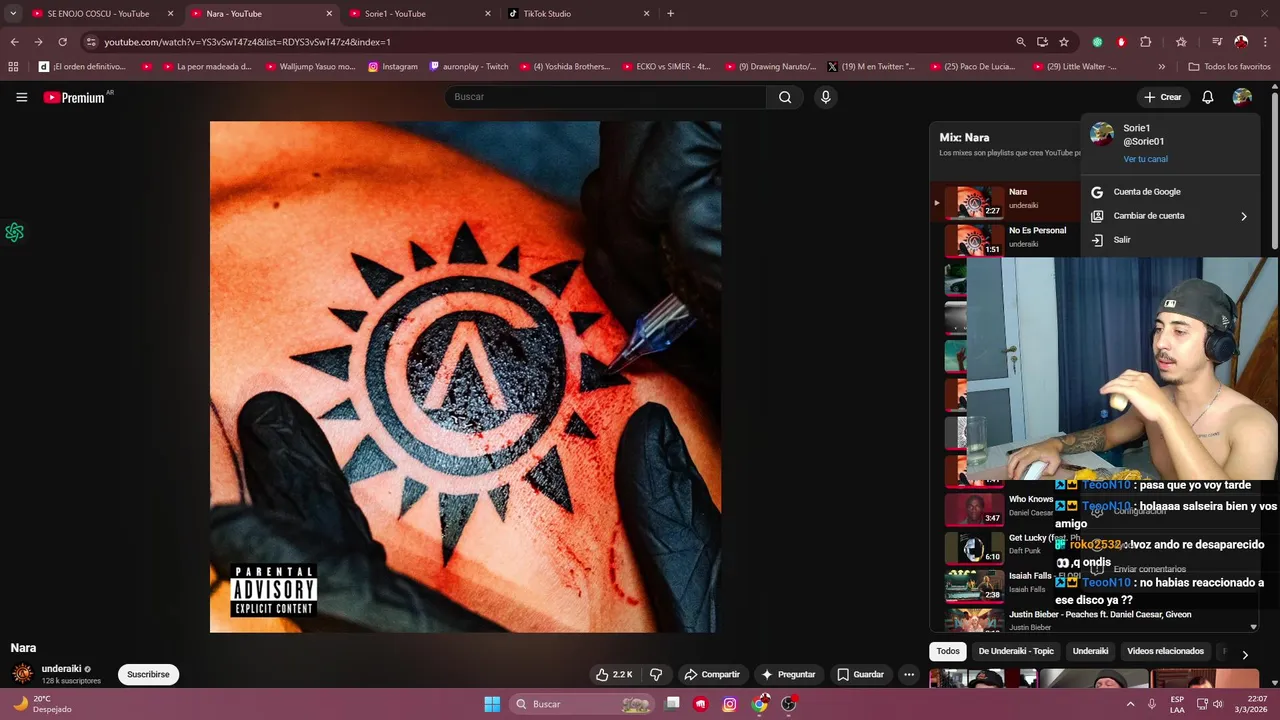Open YouTube notifications bell
The image size is (1280, 720).
click(x=1208, y=97)
